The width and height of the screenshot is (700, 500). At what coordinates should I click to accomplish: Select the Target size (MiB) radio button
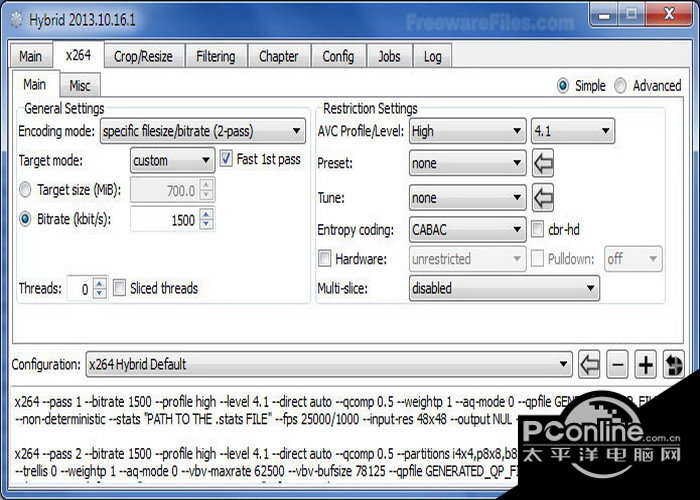[25, 190]
